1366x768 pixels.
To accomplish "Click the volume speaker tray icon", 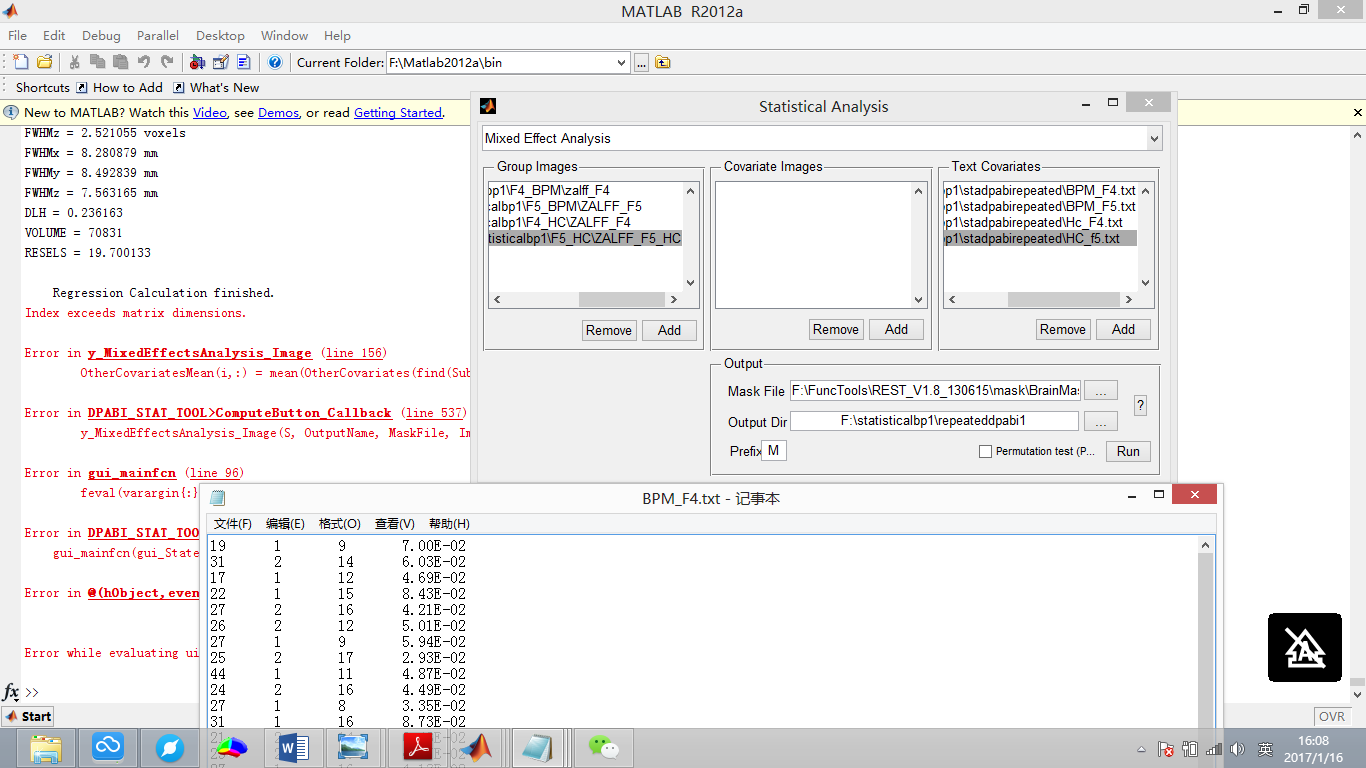I will tap(1237, 749).
